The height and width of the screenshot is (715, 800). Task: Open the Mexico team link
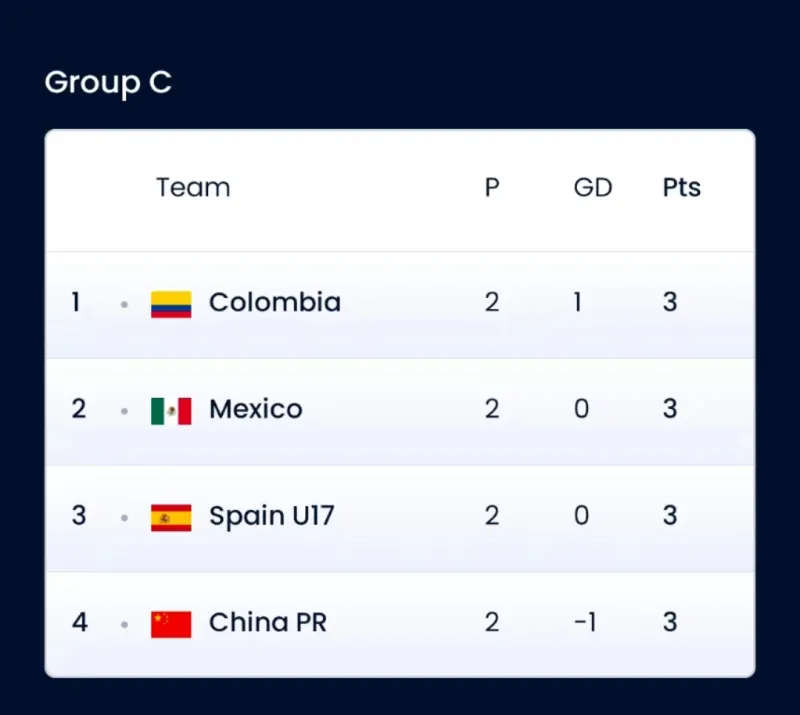click(x=255, y=409)
